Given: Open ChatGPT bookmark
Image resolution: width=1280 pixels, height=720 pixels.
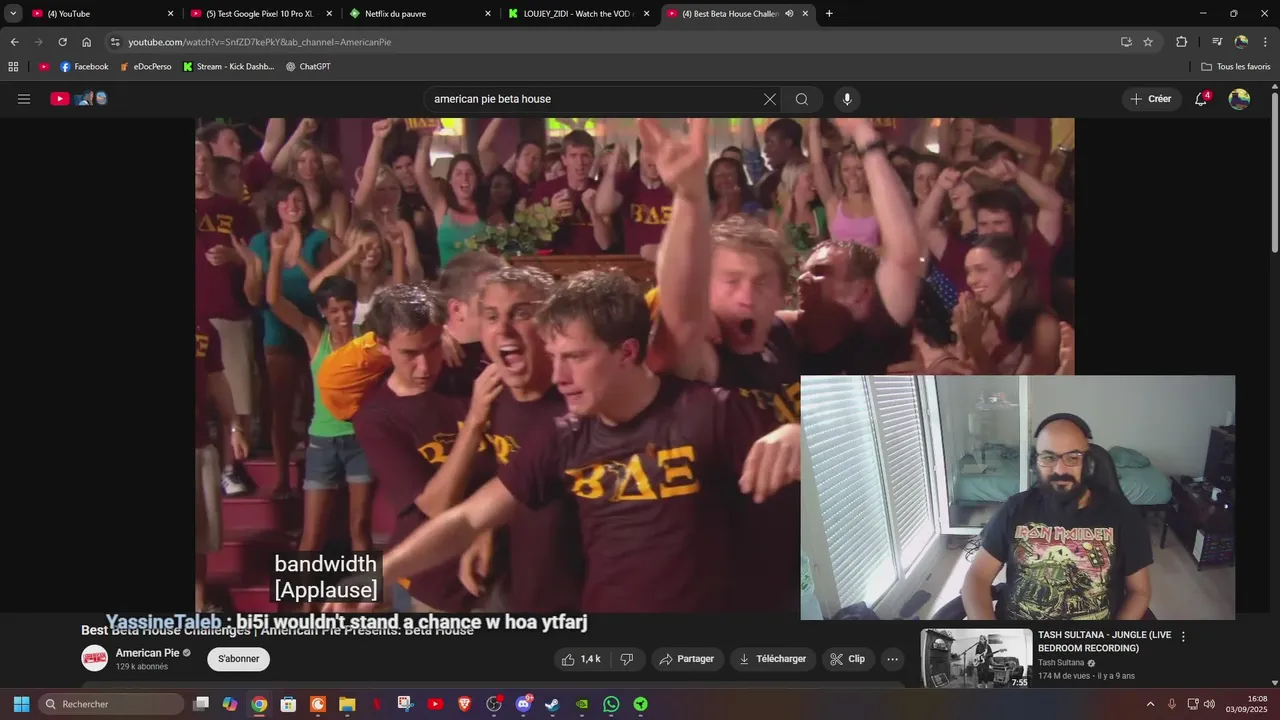Looking at the screenshot, I should coord(308,67).
